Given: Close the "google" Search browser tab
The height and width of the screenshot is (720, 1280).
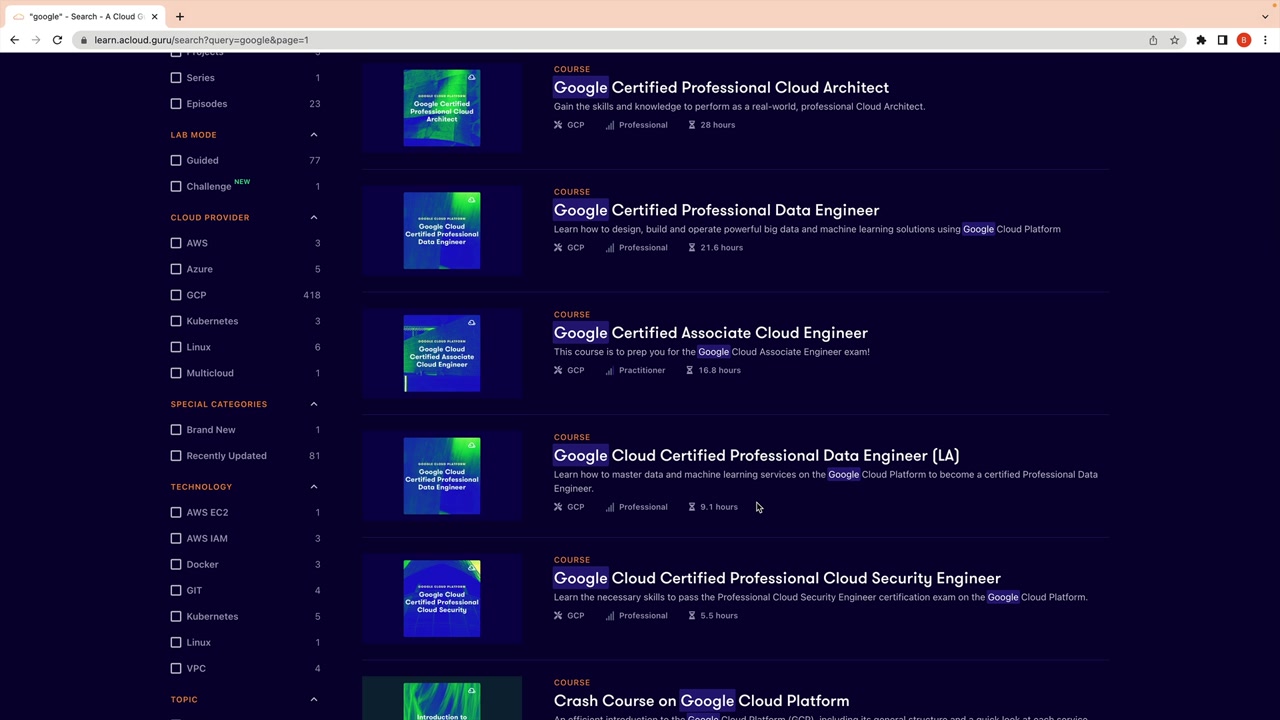Looking at the screenshot, I should point(154,16).
